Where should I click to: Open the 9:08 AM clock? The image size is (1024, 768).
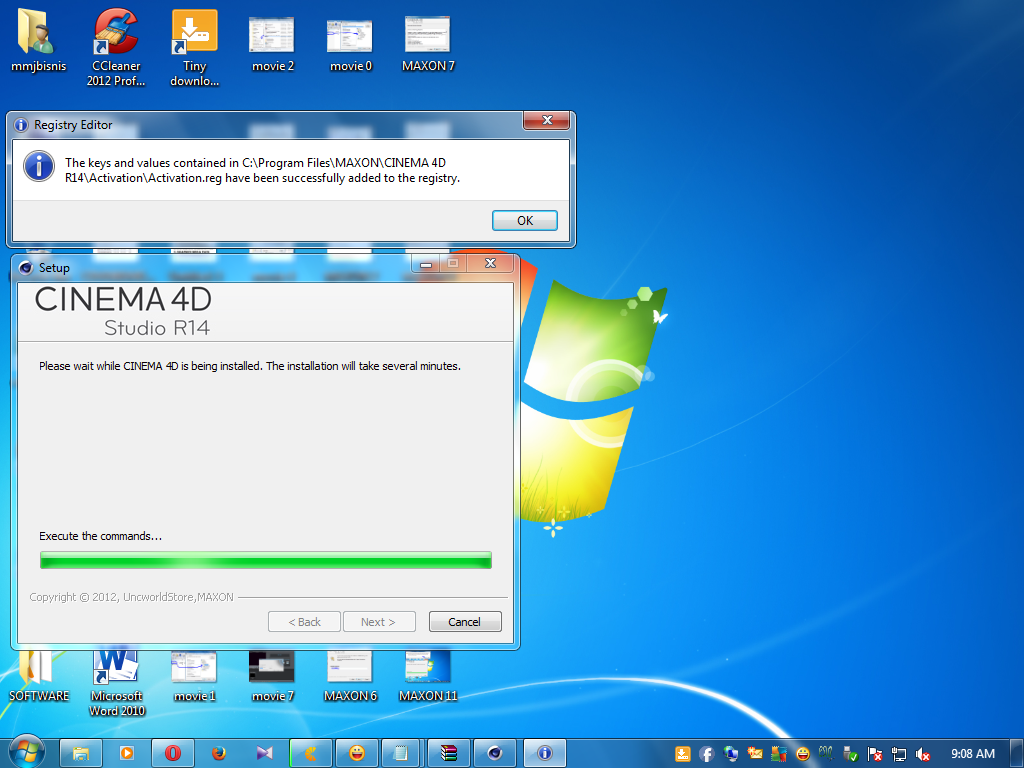click(972, 754)
